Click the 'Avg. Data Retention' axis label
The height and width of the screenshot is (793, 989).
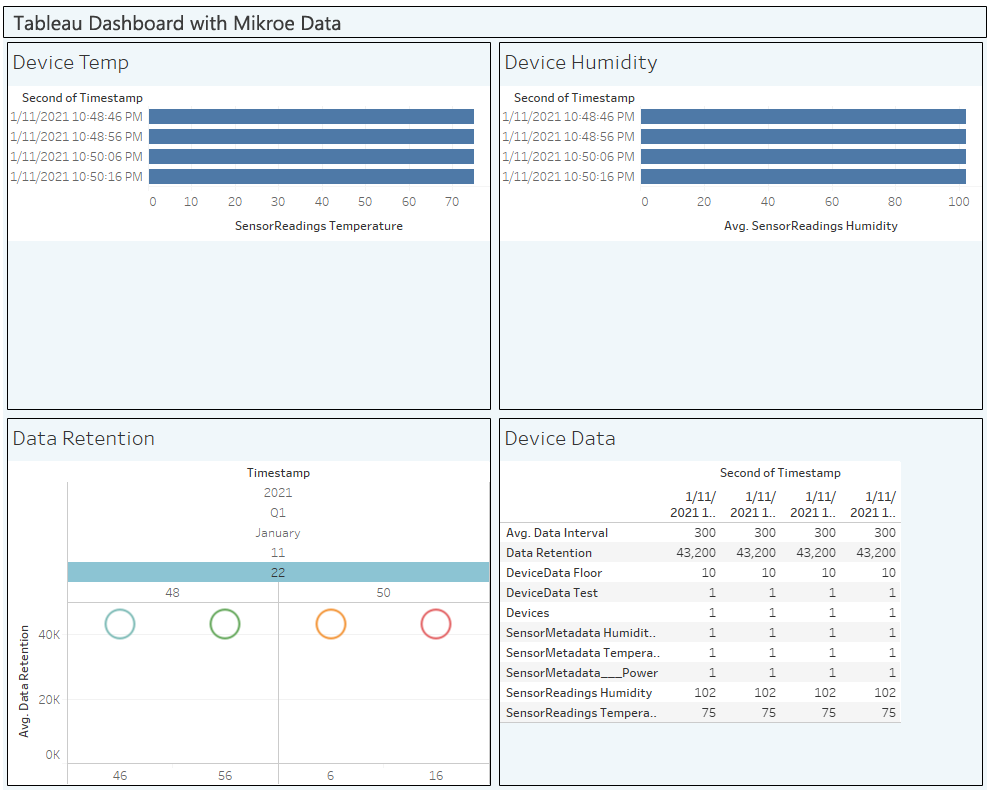point(24,681)
